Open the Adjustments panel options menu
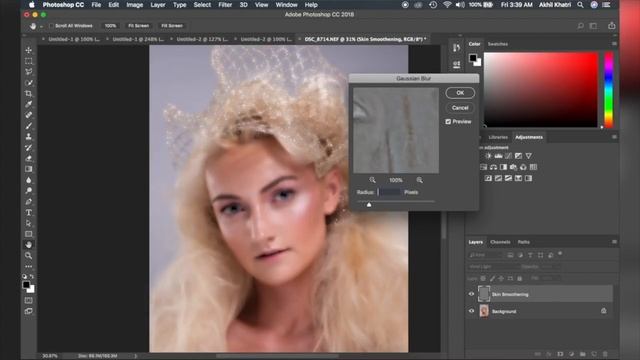Viewport: 640px width, 360px height. 614,137
